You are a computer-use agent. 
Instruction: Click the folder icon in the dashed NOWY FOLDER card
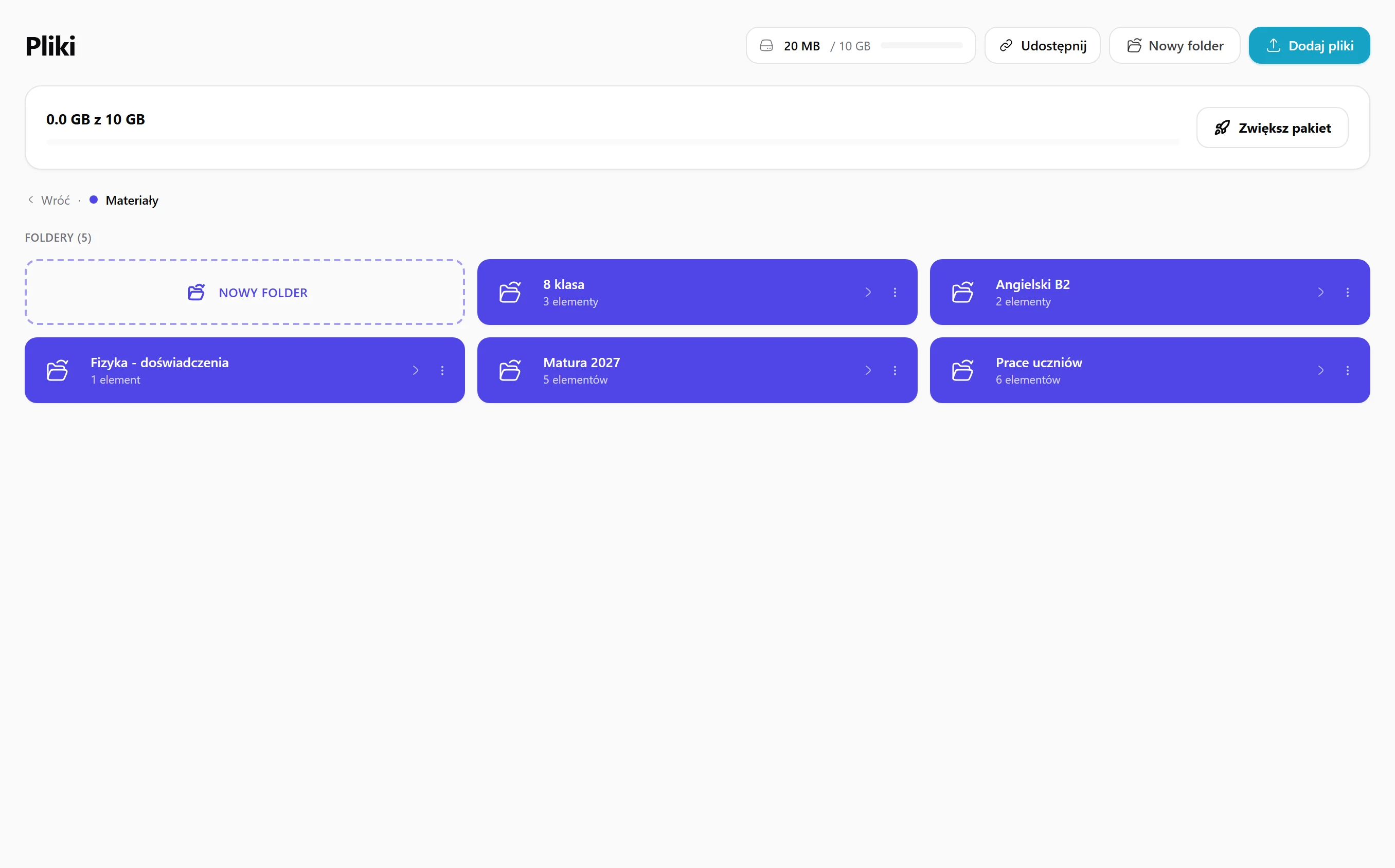tap(196, 292)
